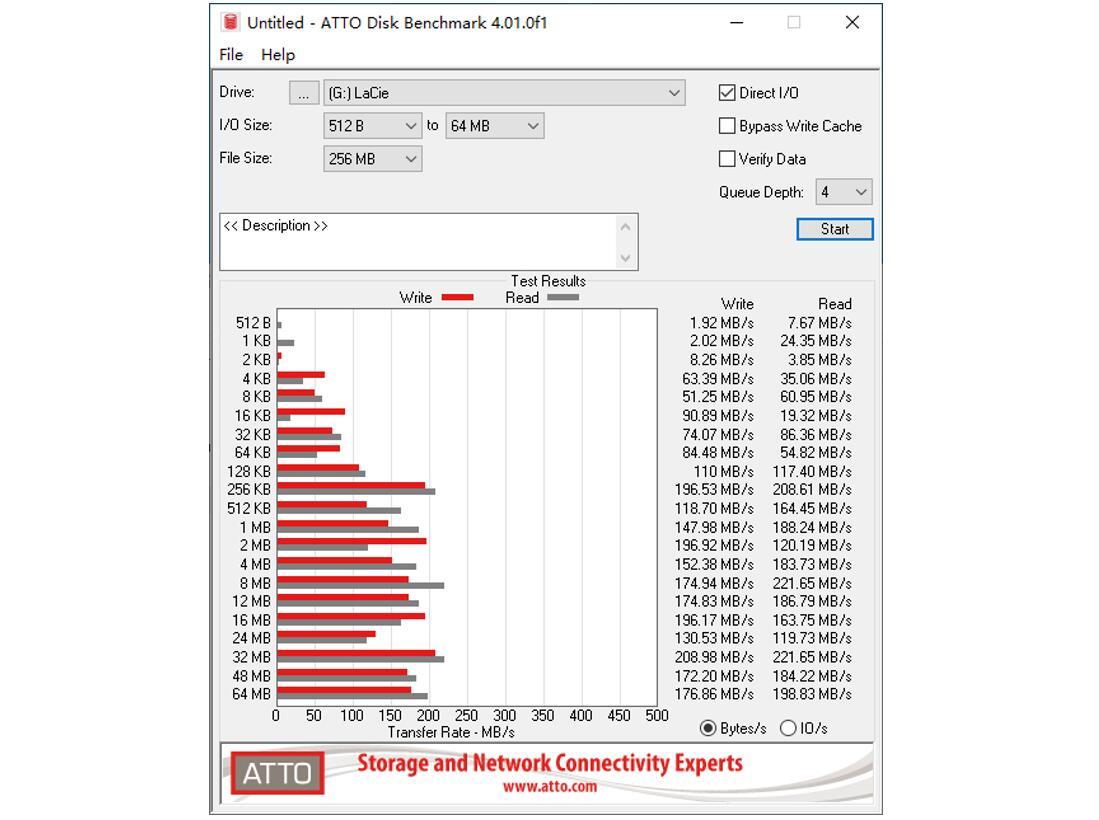Open the 256 MB File Size dropdown
This screenshot has width=1099, height=820.
[372, 159]
